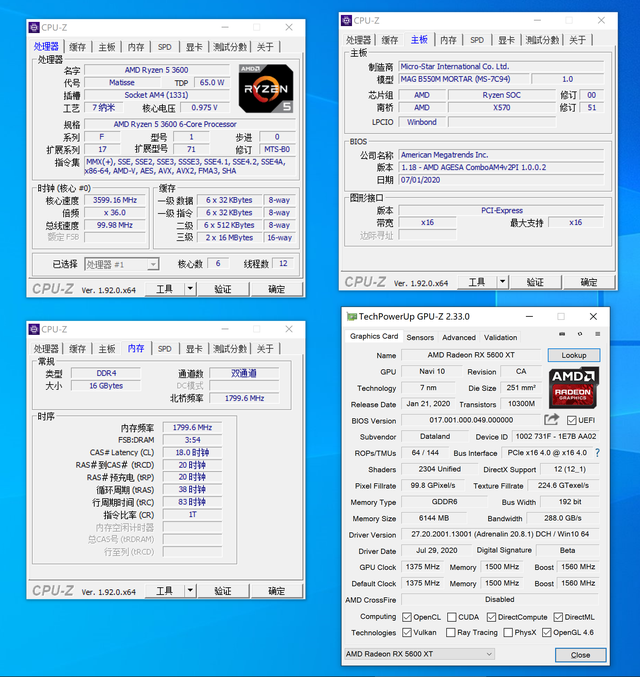This screenshot has height=677, width=640.
Task: Toggle the Ray Tracing checkbox
Action: click(450, 632)
